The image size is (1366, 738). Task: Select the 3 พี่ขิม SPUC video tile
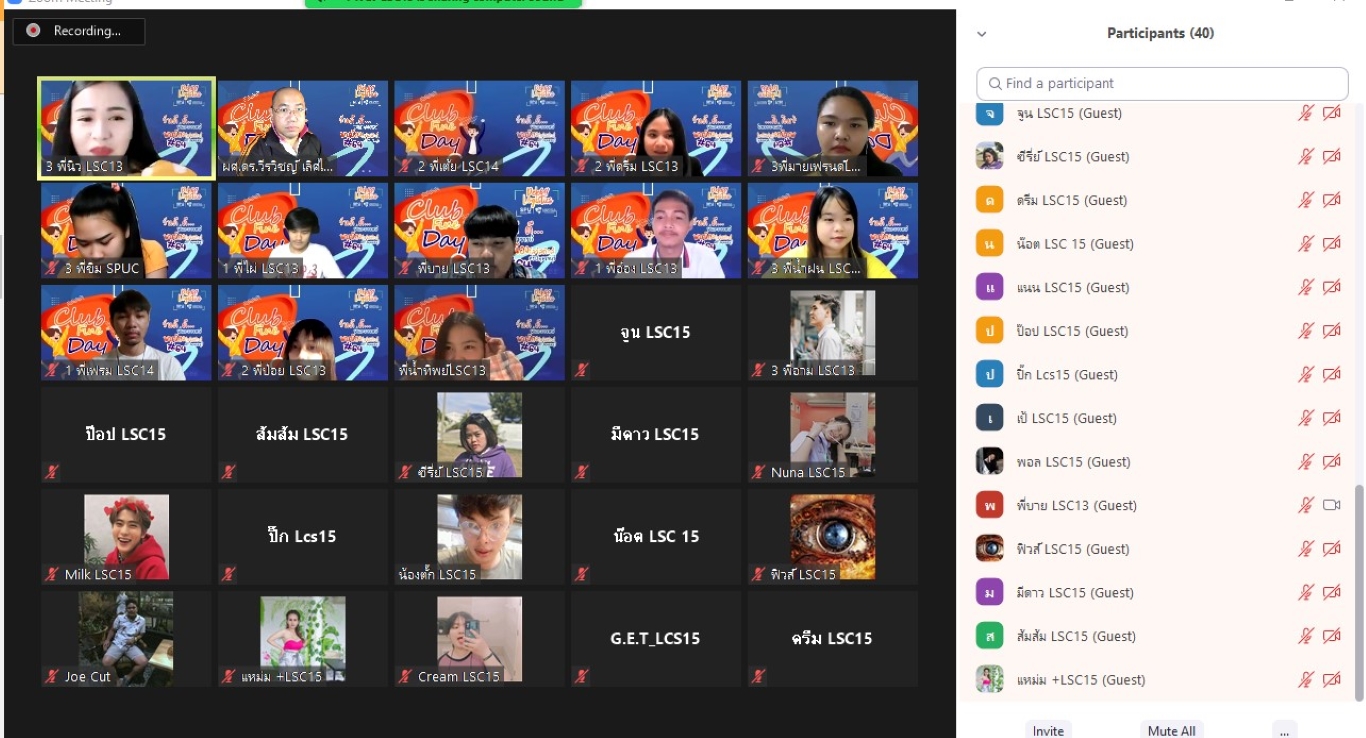tap(126, 231)
